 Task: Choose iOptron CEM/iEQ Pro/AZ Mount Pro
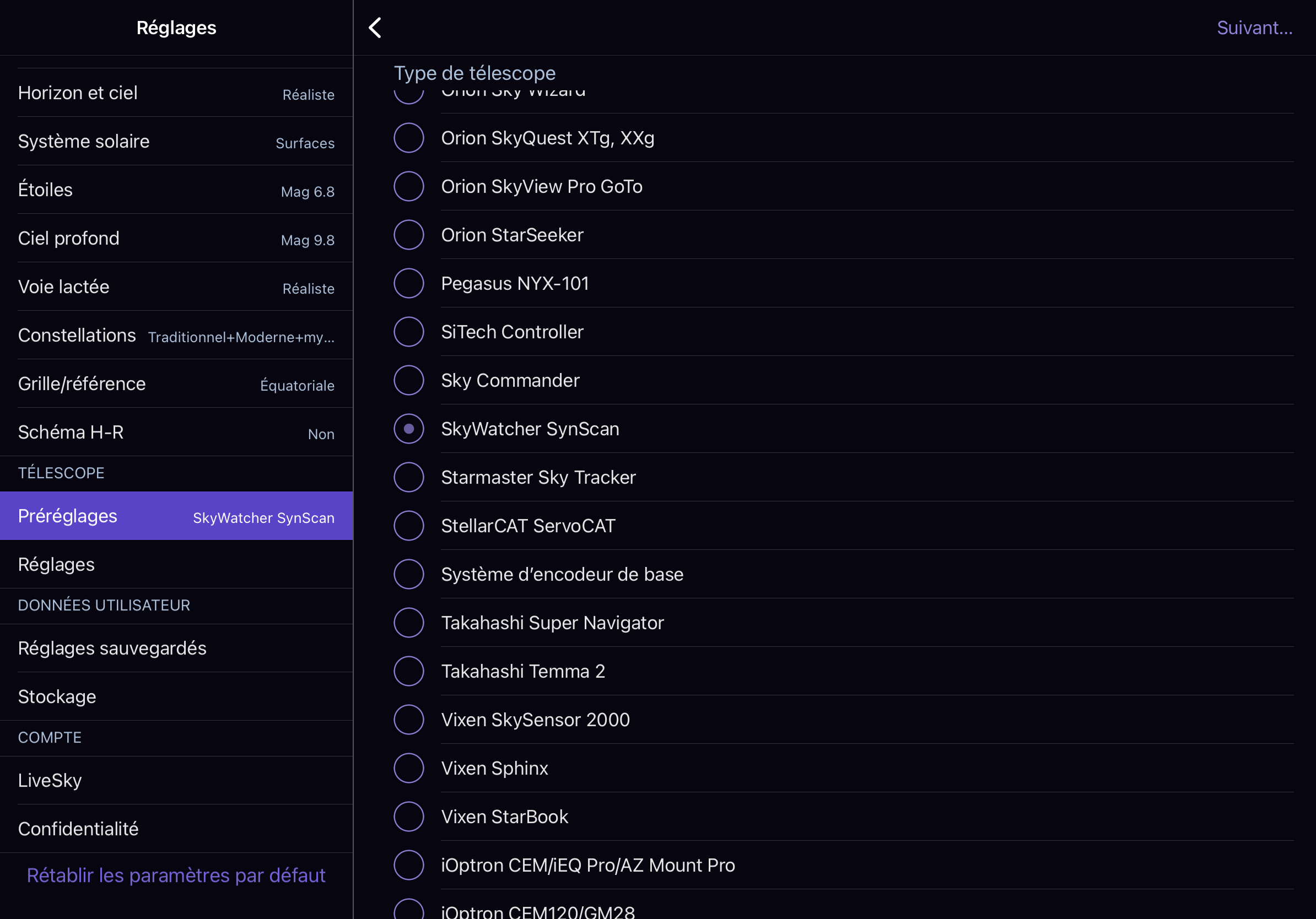409,864
